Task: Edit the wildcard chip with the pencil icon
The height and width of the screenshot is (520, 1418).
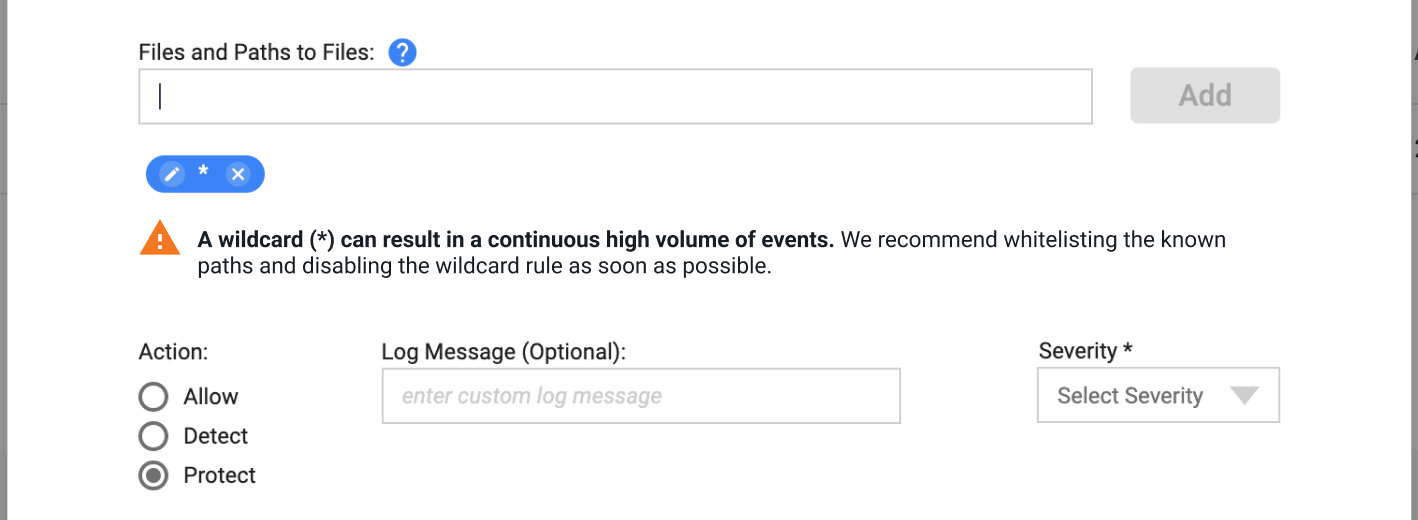Action: pyautogui.click(x=172, y=174)
